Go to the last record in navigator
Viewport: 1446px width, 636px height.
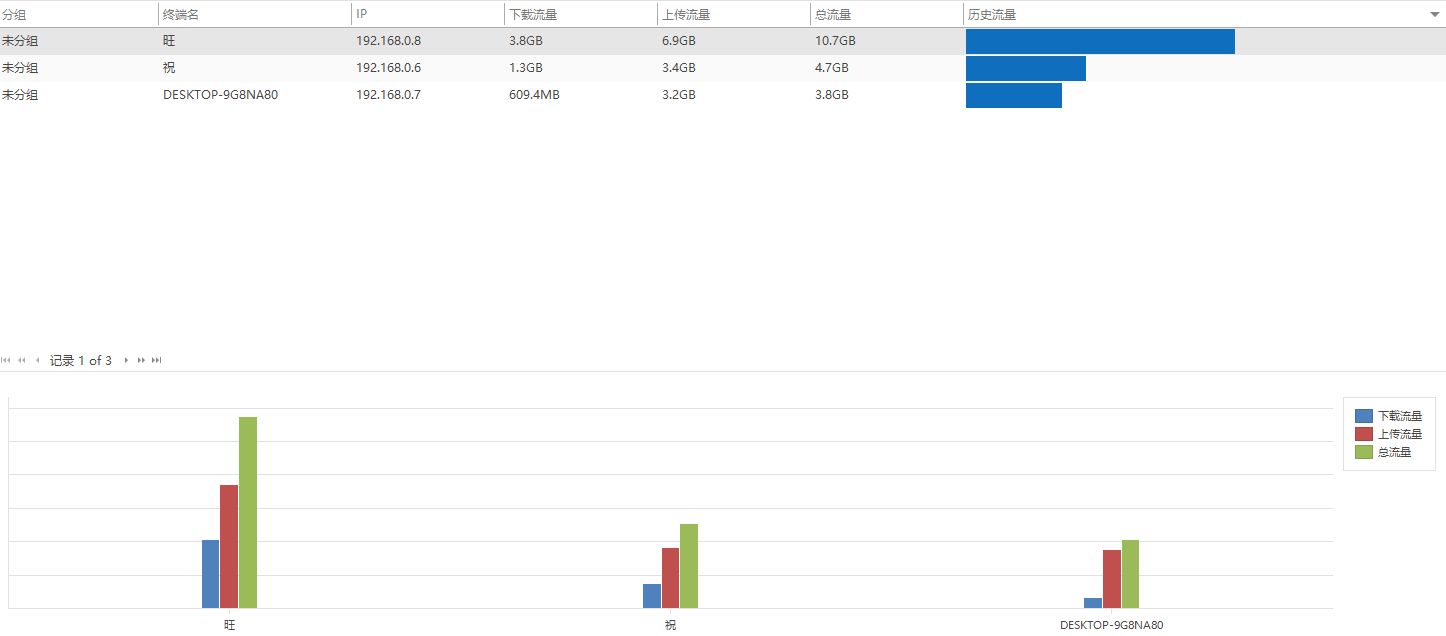157,360
